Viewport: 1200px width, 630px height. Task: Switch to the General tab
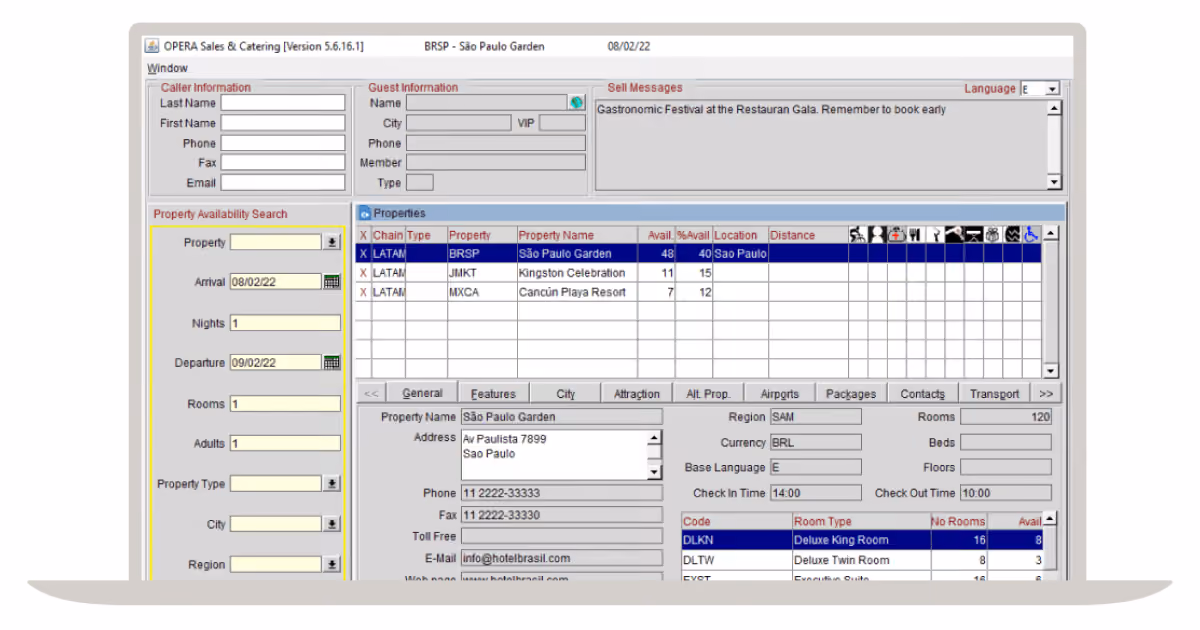pos(422,393)
